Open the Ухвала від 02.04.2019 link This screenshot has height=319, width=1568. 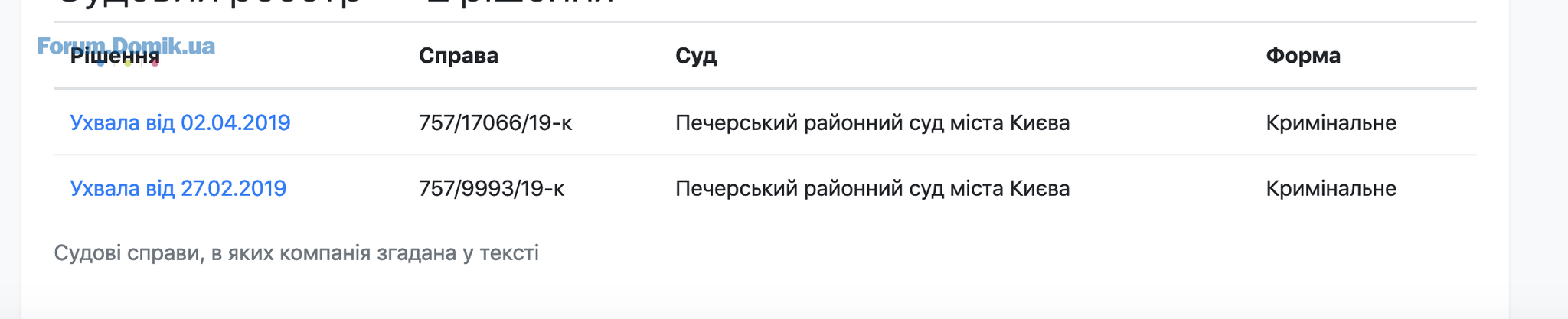tap(180, 122)
